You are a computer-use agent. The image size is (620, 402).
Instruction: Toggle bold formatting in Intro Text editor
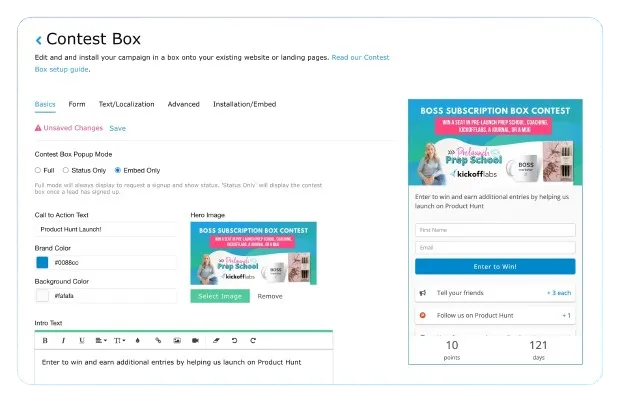coord(45,340)
